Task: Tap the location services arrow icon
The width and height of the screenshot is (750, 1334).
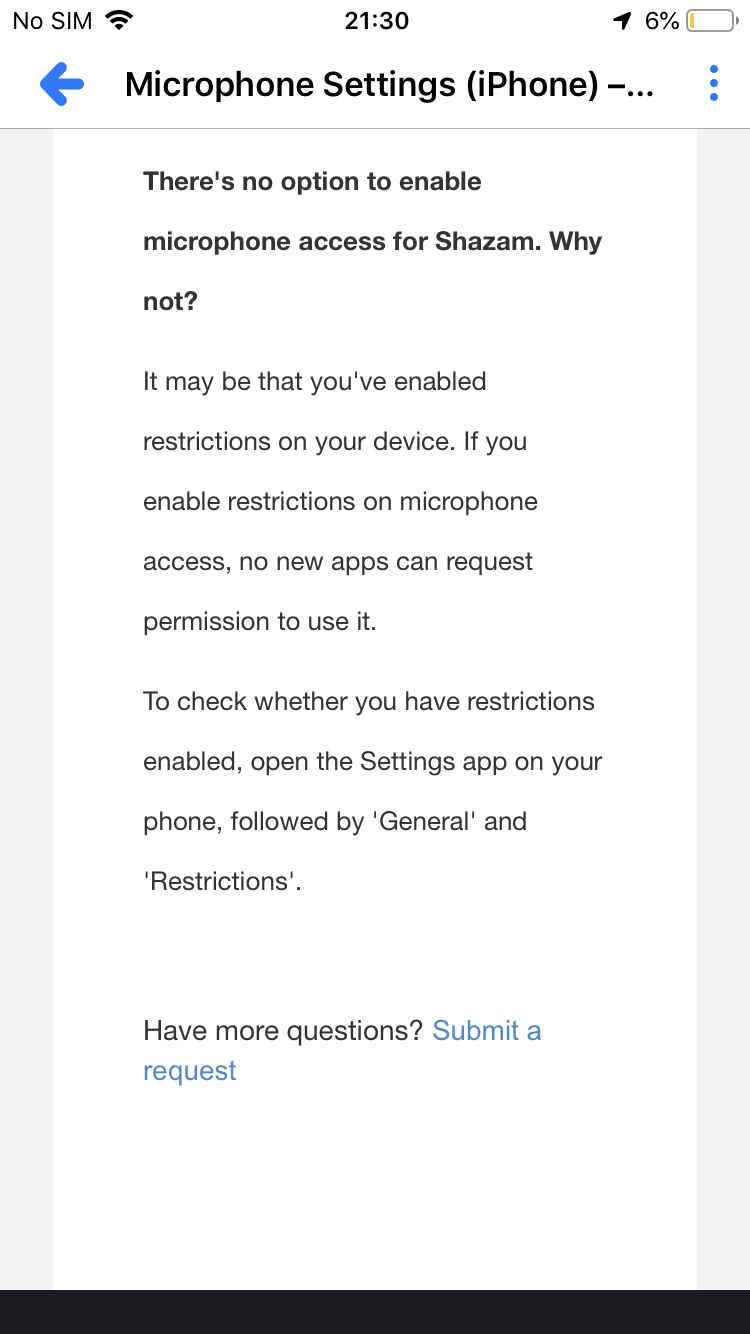Action: [622, 20]
